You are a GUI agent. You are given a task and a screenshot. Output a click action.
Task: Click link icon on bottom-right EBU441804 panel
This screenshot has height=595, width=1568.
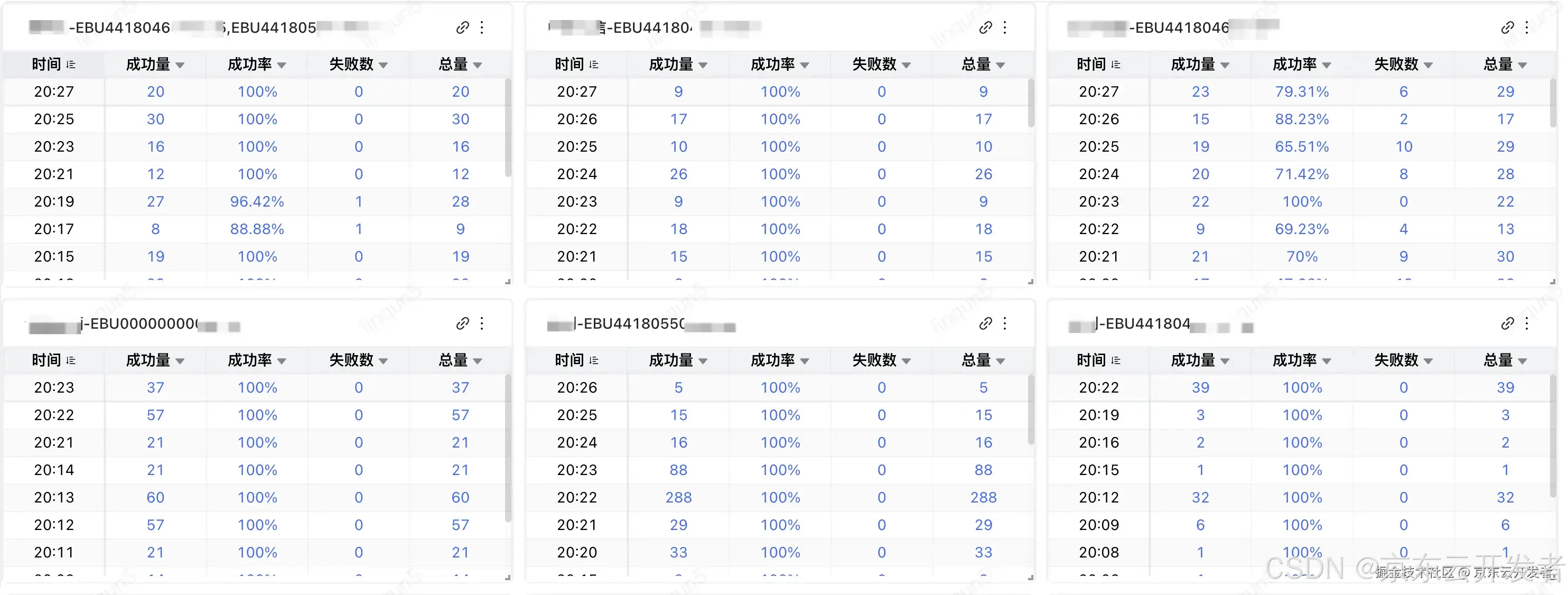[x=1507, y=323]
